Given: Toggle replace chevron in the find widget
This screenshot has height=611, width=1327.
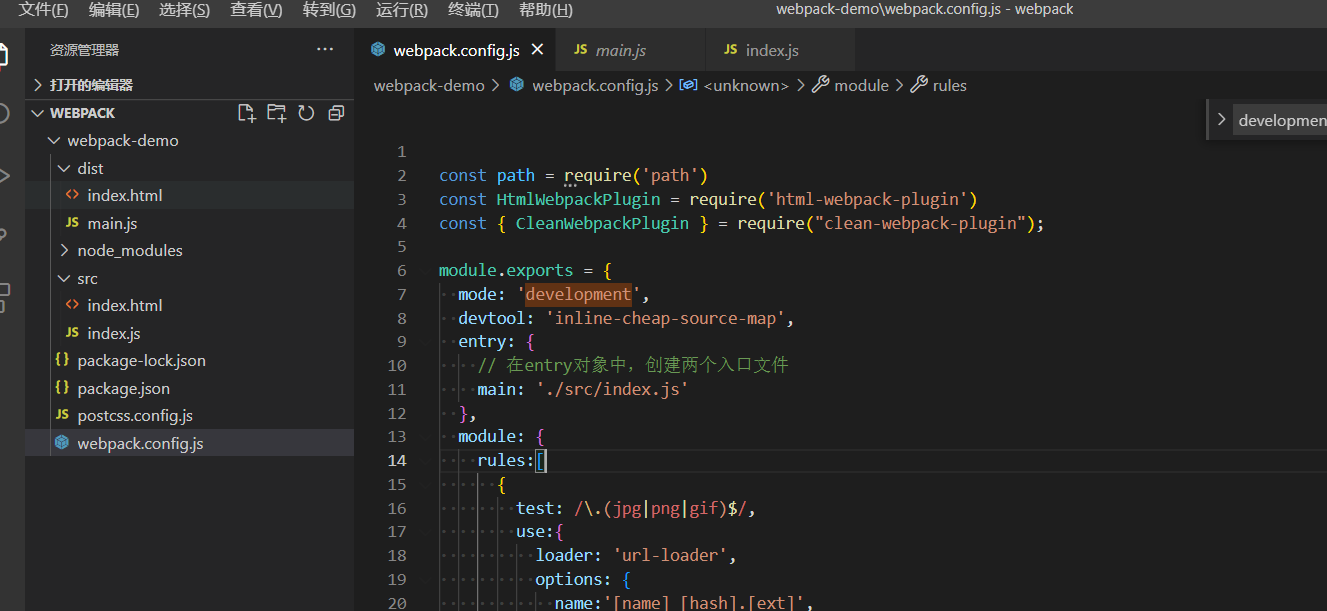Looking at the screenshot, I should (x=1221, y=120).
